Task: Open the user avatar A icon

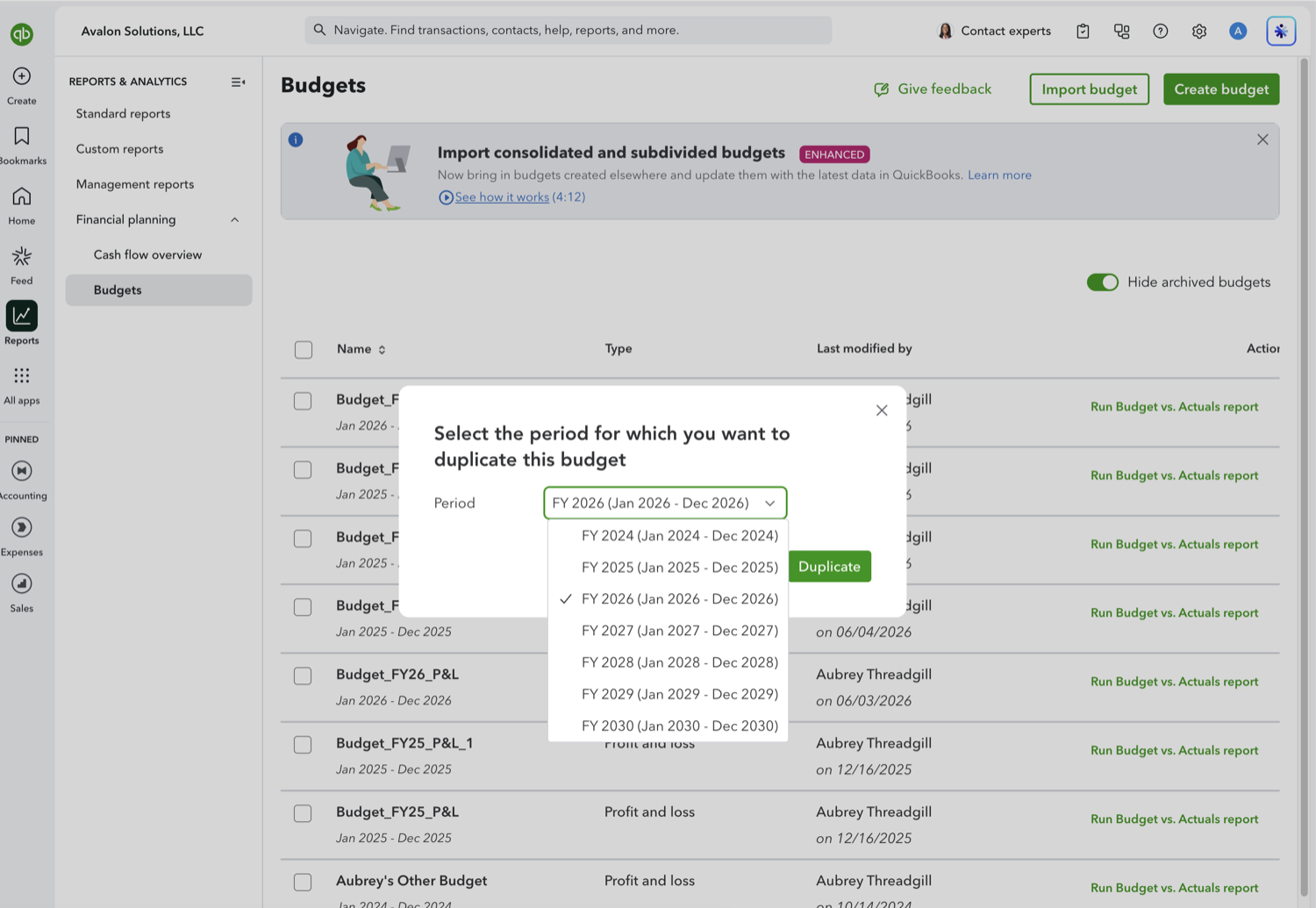Action: pyautogui.click(x=1238, y=31)
